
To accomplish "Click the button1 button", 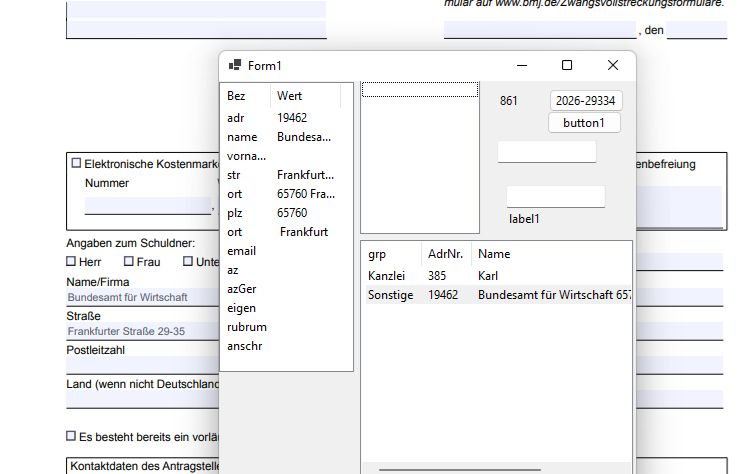I will (584, 123).
